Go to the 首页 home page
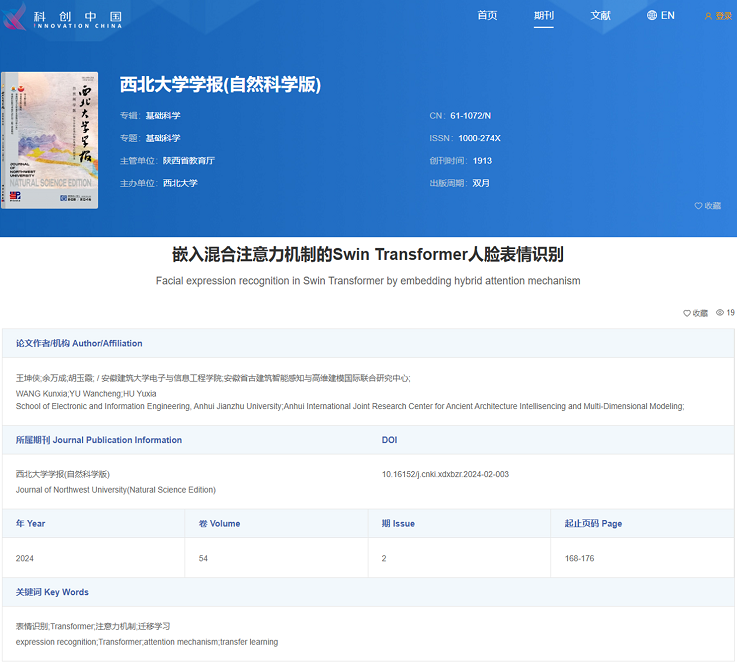737x670 pixels. (x=487, y=15)
